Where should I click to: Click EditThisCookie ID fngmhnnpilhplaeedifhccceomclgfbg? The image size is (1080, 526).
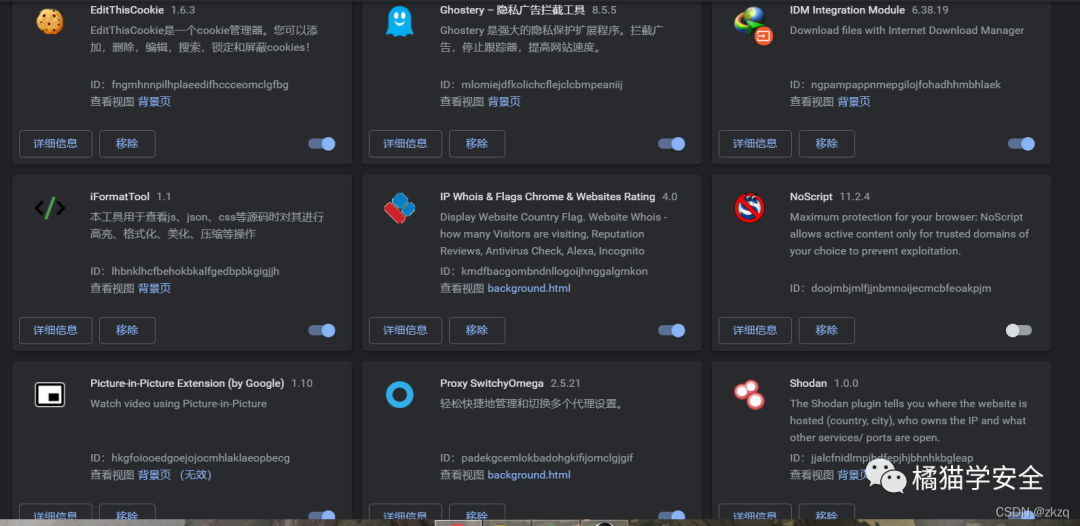[x=200, y=85]
